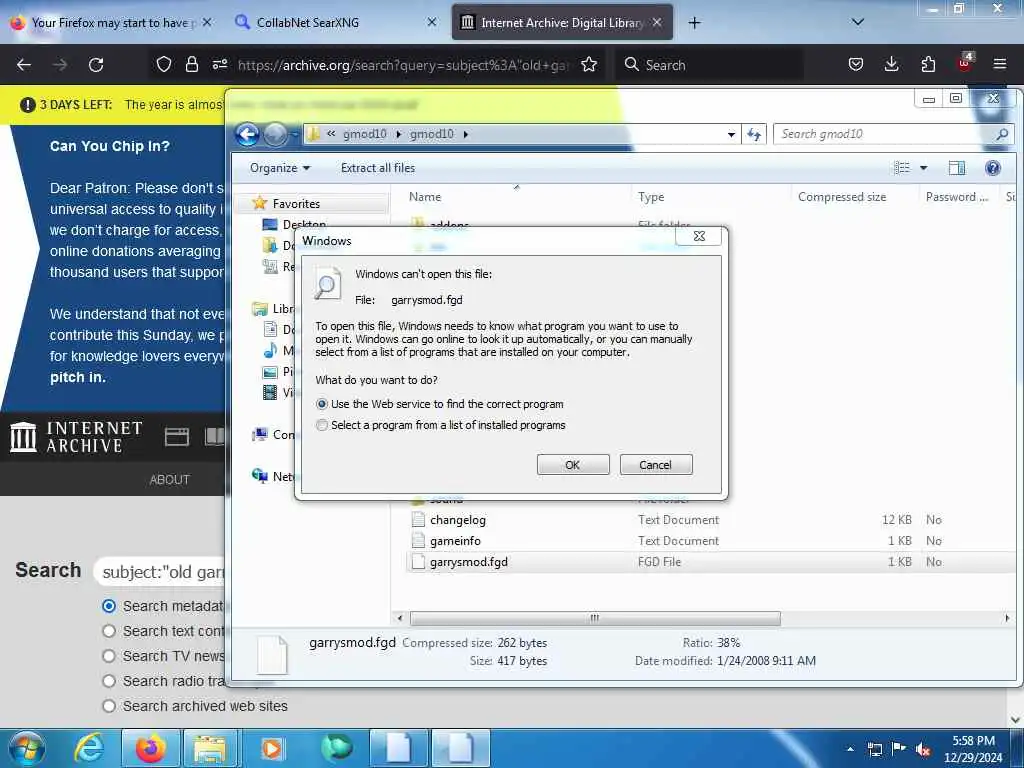Image resolution: width=1024 pixels, height=768 pixels.
Task: Open Windows Explorer from the taskbar
Action: [x=210, y=748]
